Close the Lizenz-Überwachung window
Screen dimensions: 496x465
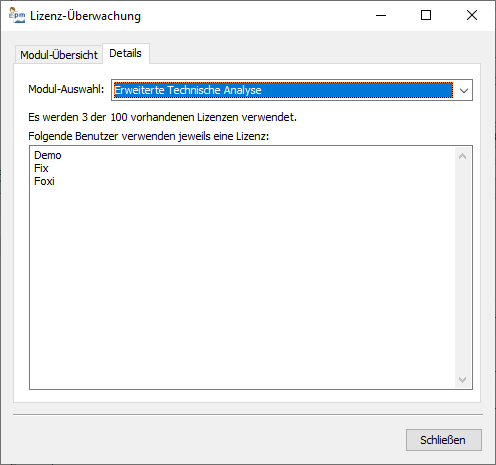[472, 15]
